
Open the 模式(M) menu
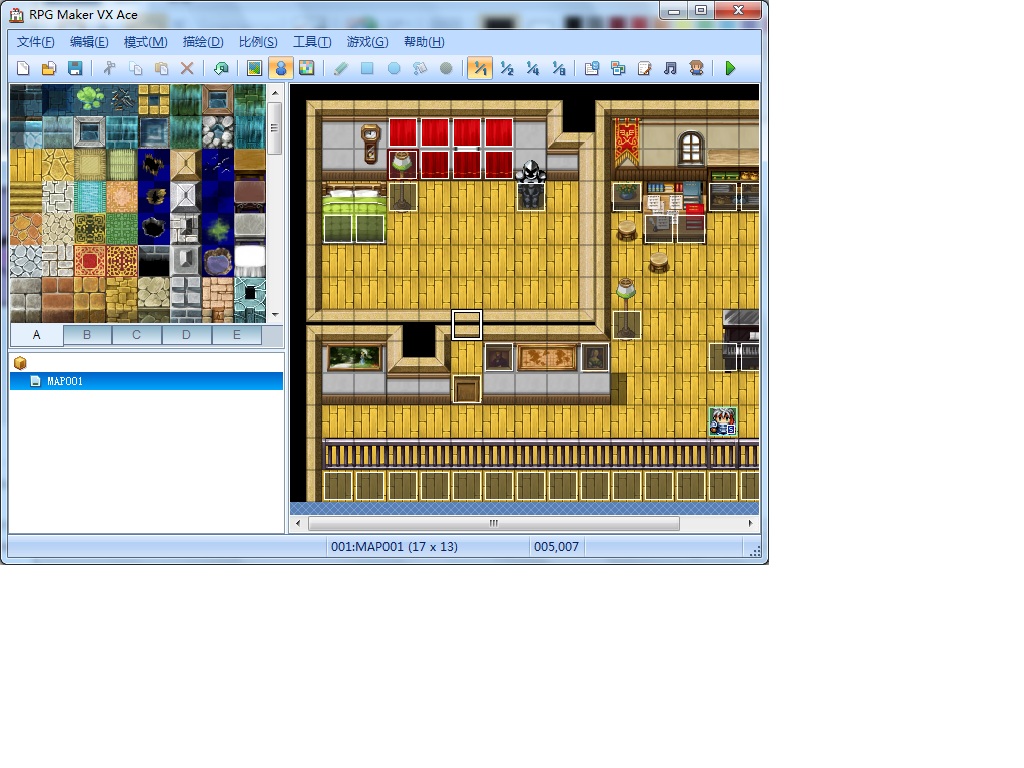click(146, 42)
